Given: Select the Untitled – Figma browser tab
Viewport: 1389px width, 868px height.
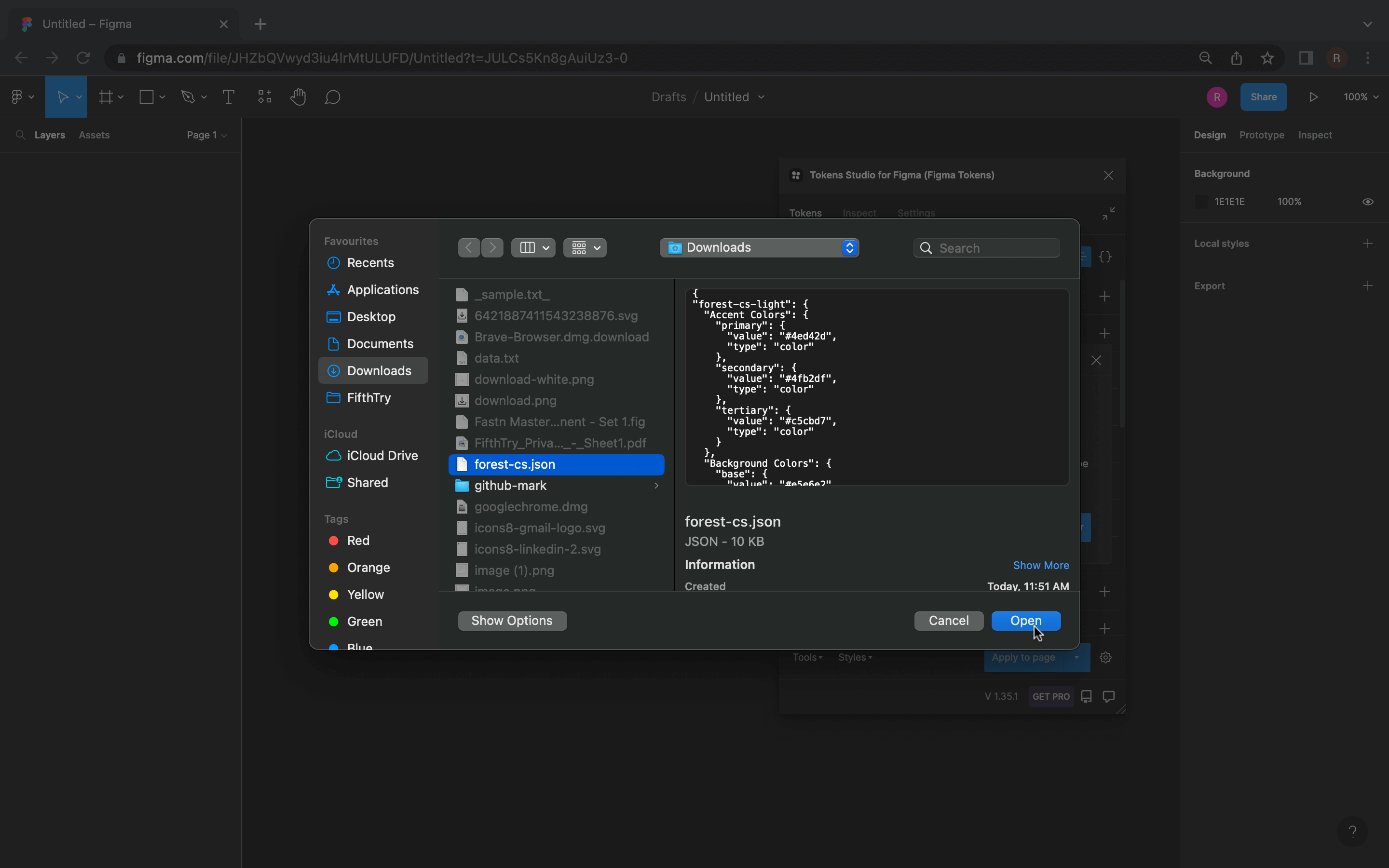Looking at the screenshot, I should tap(124, 24).
